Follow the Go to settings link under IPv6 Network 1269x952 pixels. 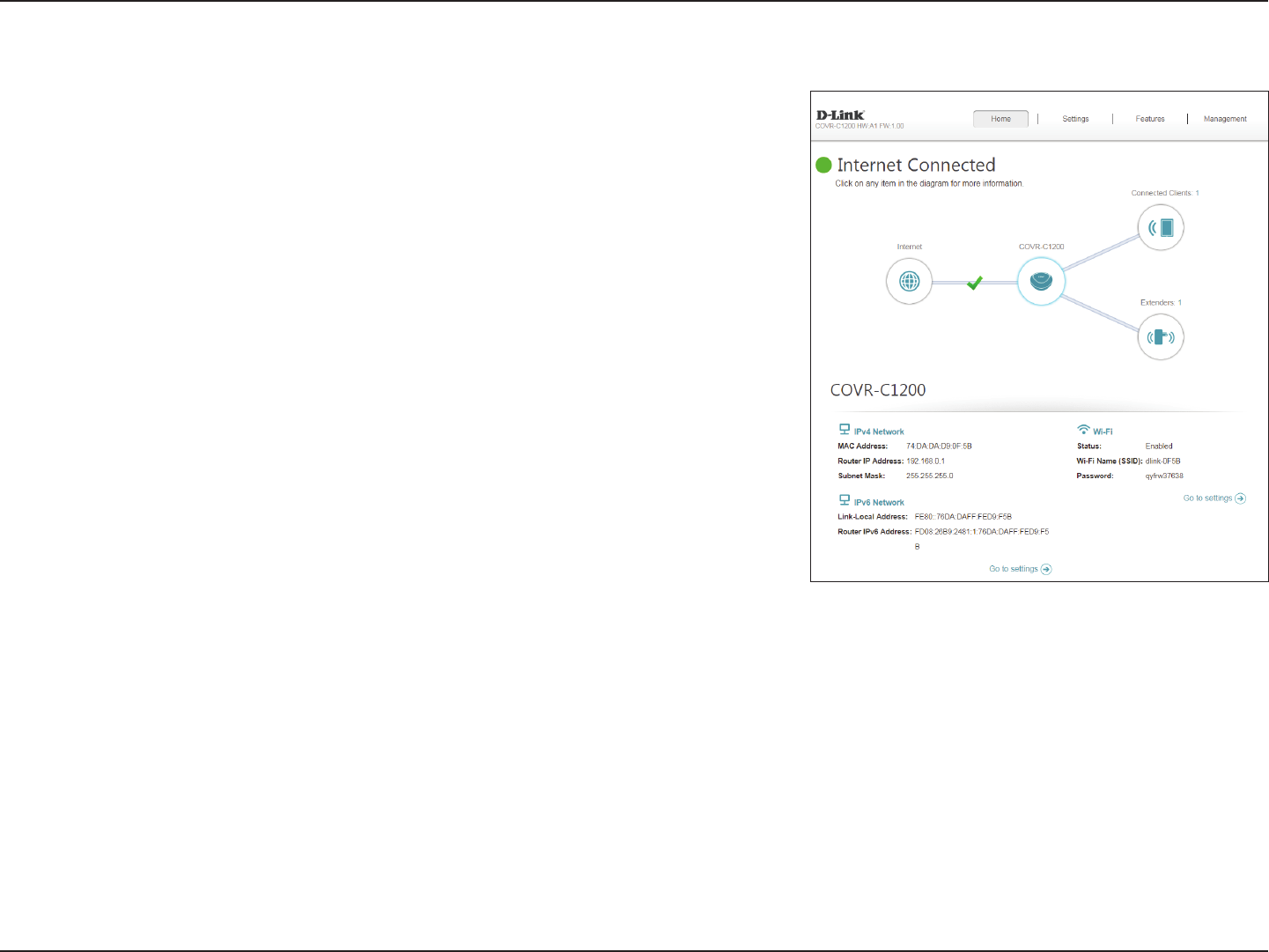click(x=1020, y=569)
